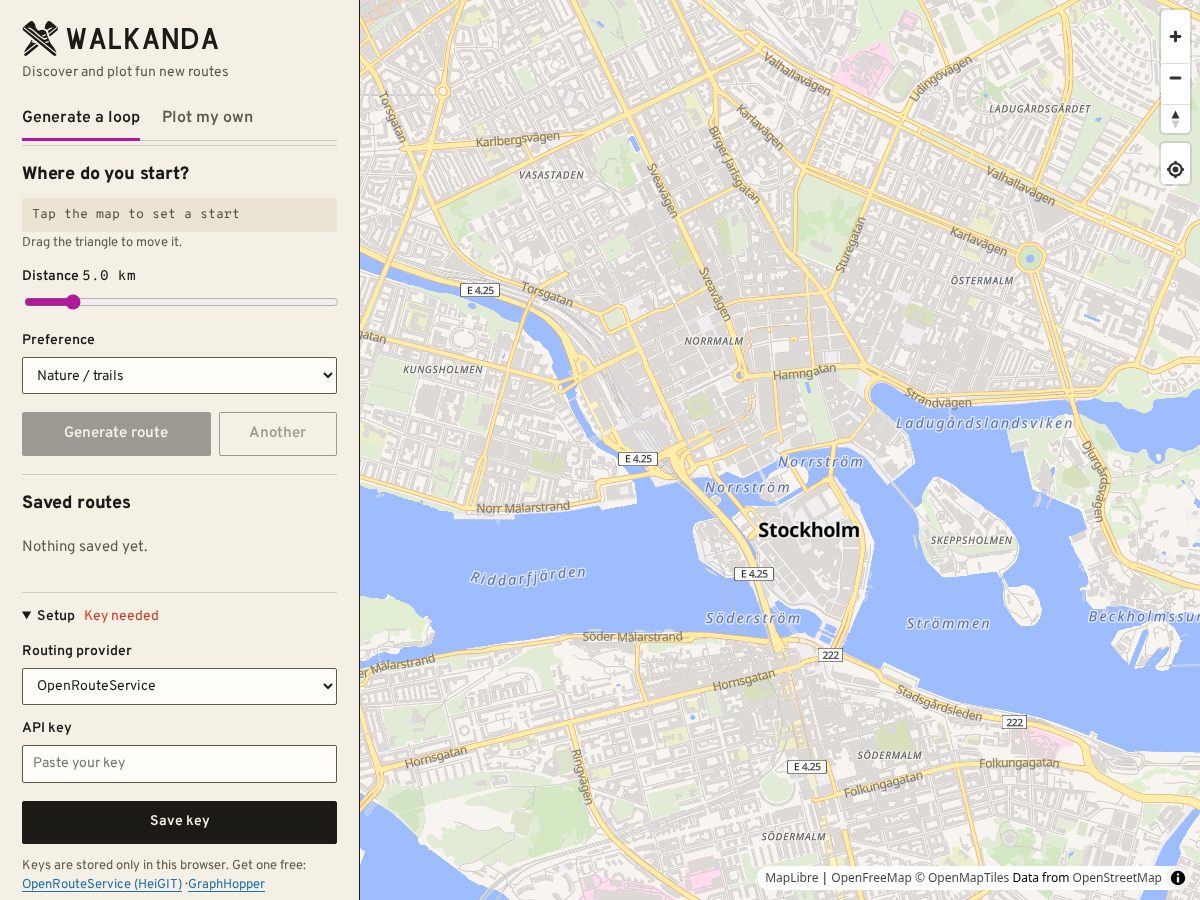Click the Norr Mälarstrand street label
This screenshot has height=900, width=1200.
523,508
